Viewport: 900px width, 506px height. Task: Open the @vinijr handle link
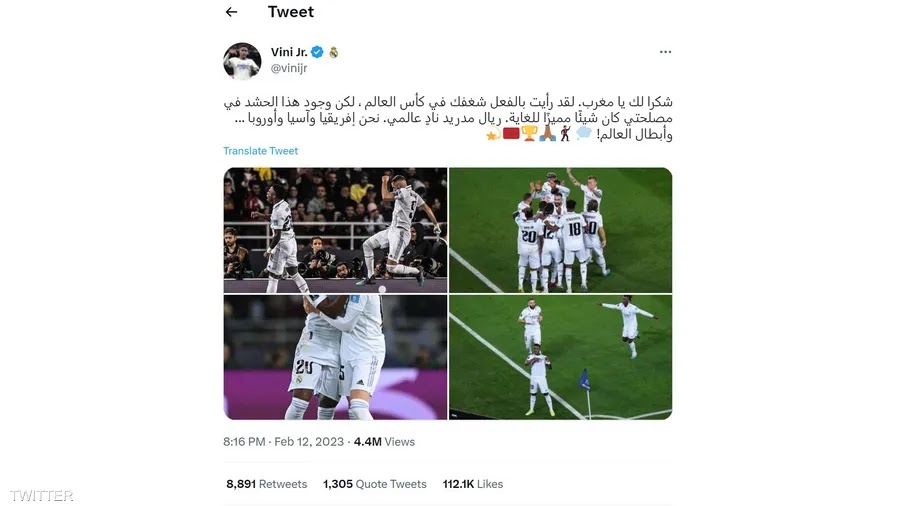coord(289,68)
